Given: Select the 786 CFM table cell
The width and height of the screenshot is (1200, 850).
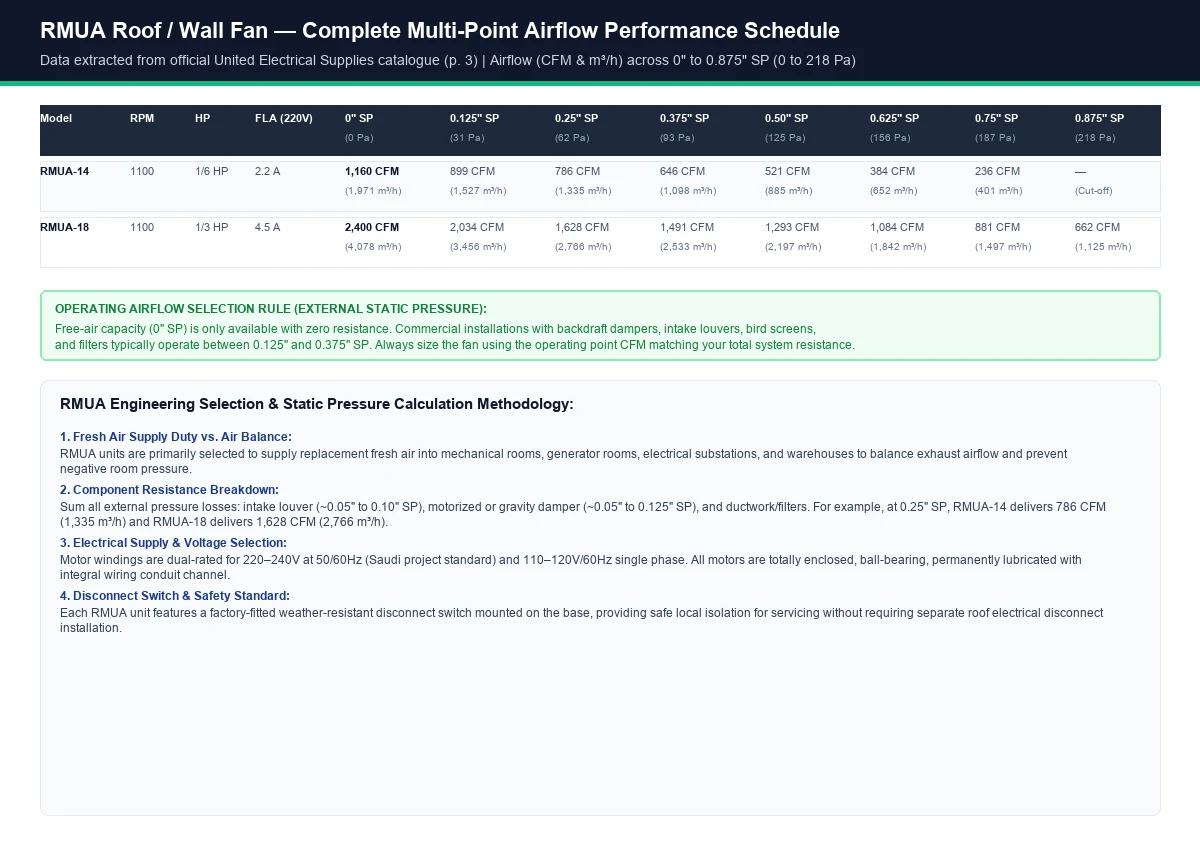Looking at the screenshot, I should point(577,171).
